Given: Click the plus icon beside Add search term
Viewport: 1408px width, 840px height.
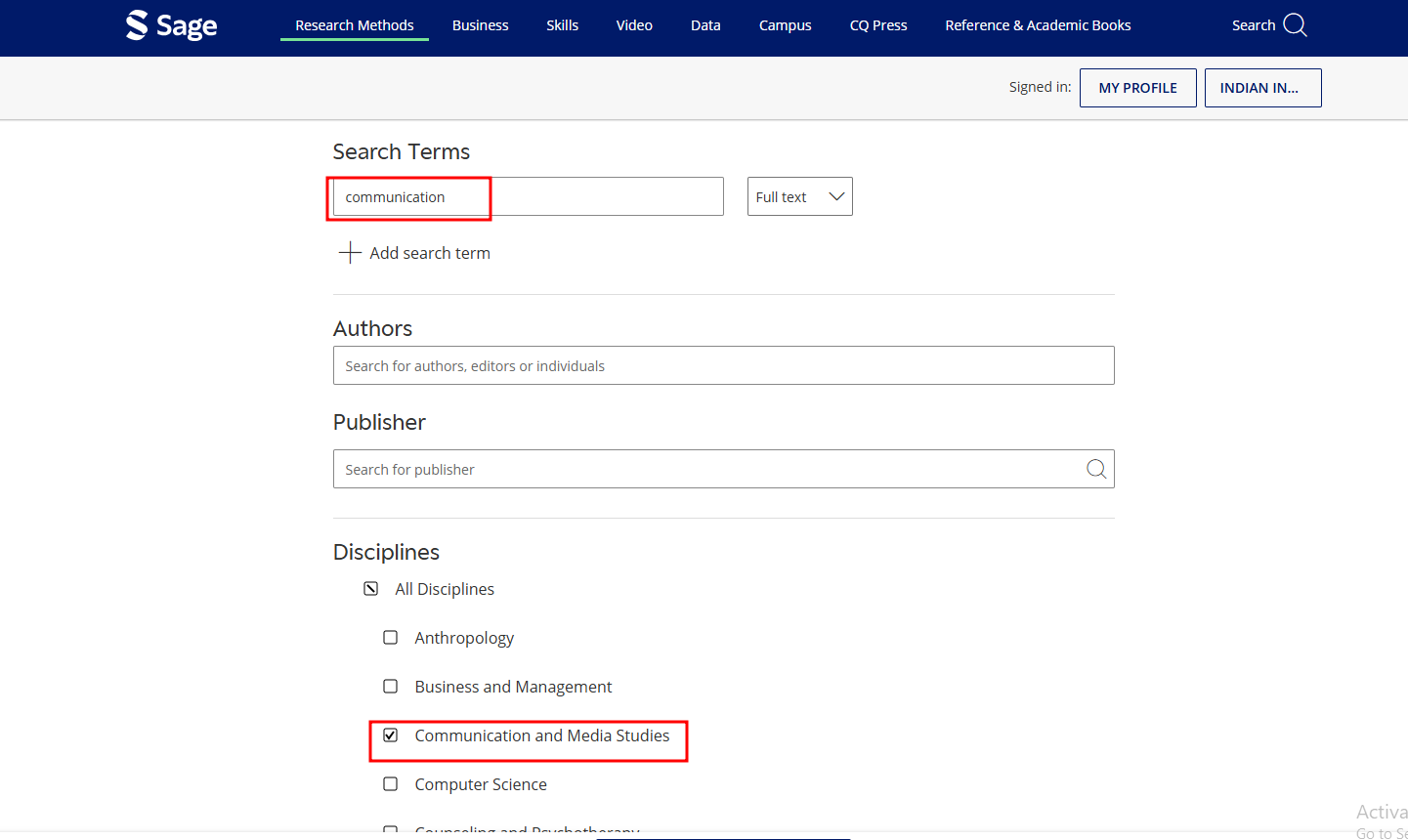Looking at the screenshot, I should point(350,253).
